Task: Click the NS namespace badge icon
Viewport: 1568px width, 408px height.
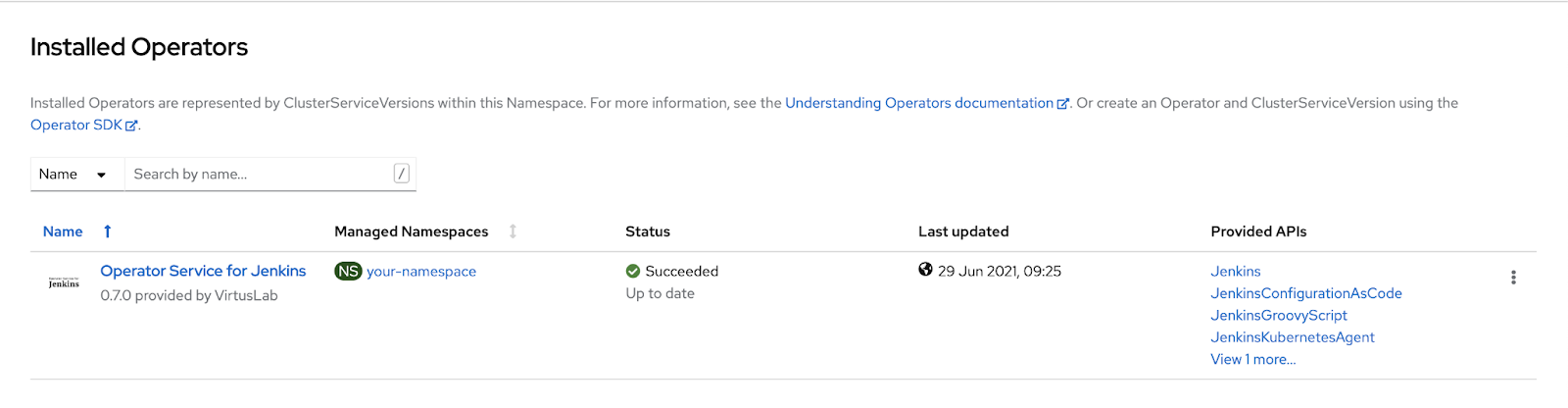Action: (348, 271)
